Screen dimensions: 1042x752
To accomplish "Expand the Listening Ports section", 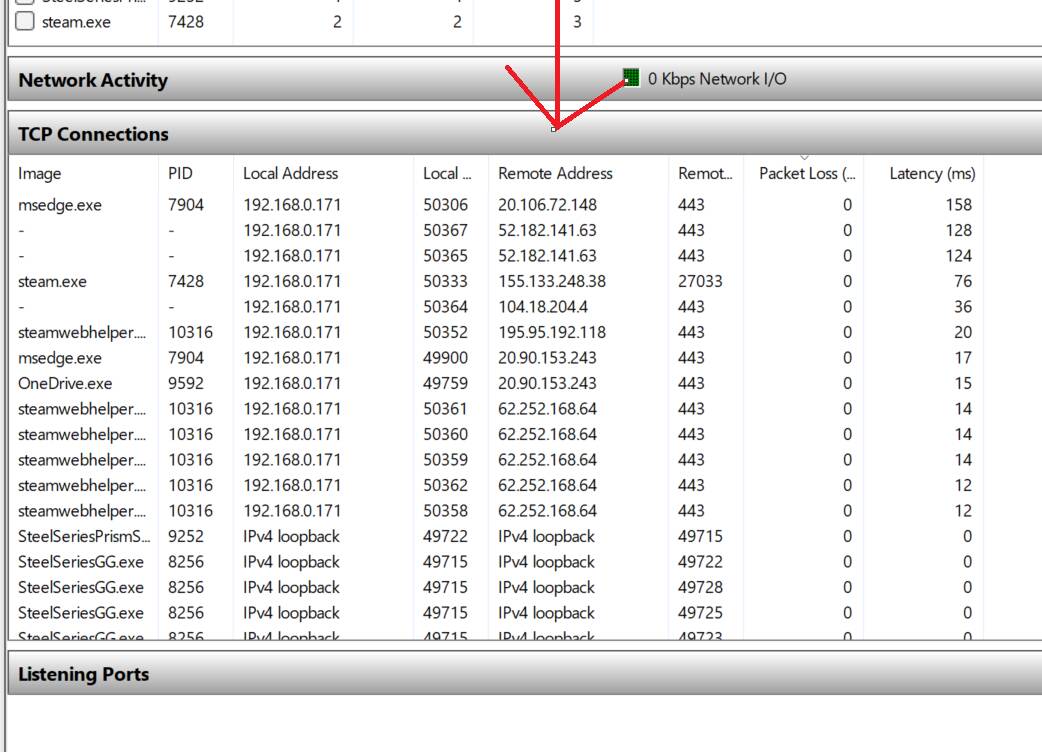I will coord(83,674).
